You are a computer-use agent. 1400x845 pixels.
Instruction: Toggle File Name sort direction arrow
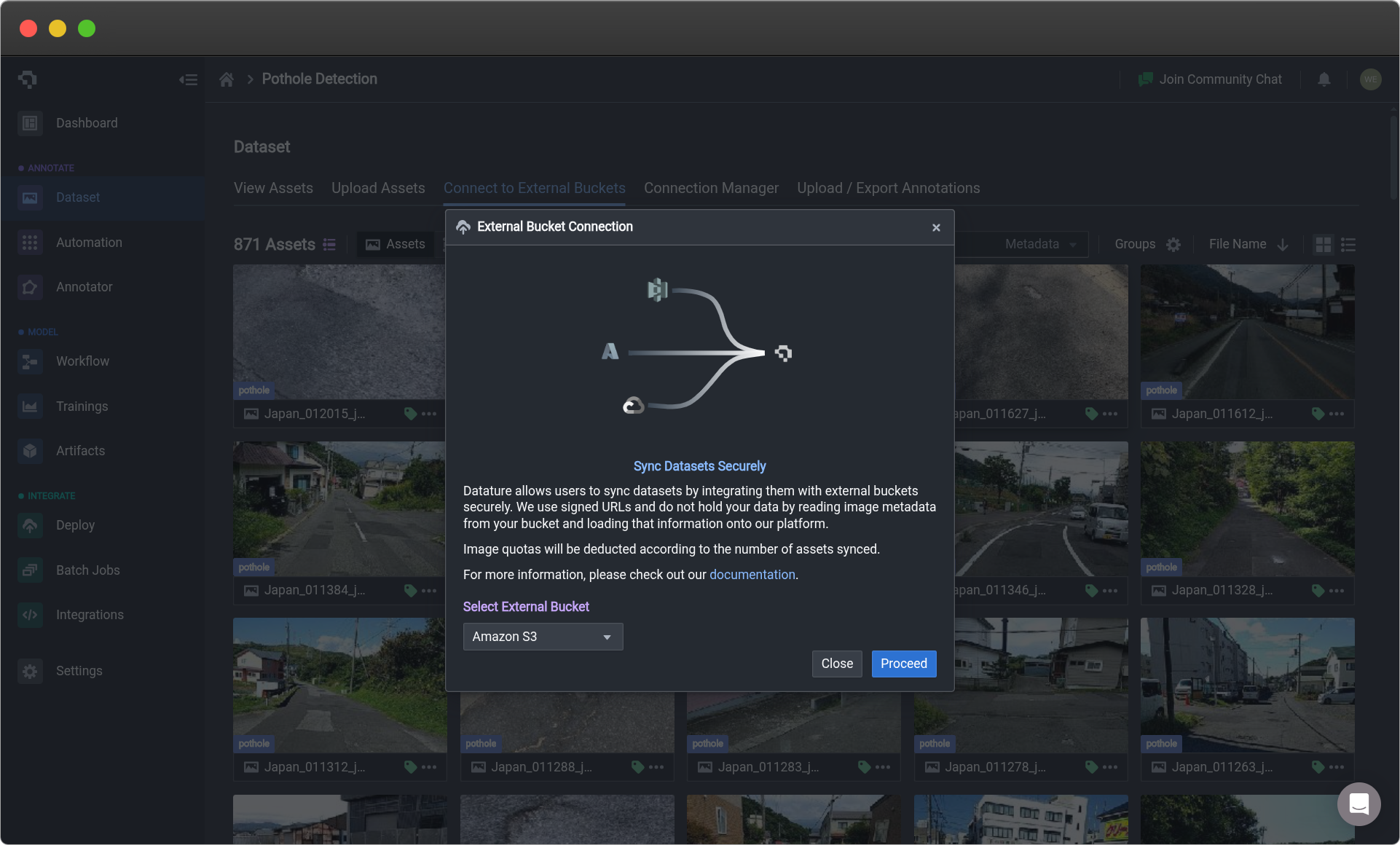point(1283,245)
